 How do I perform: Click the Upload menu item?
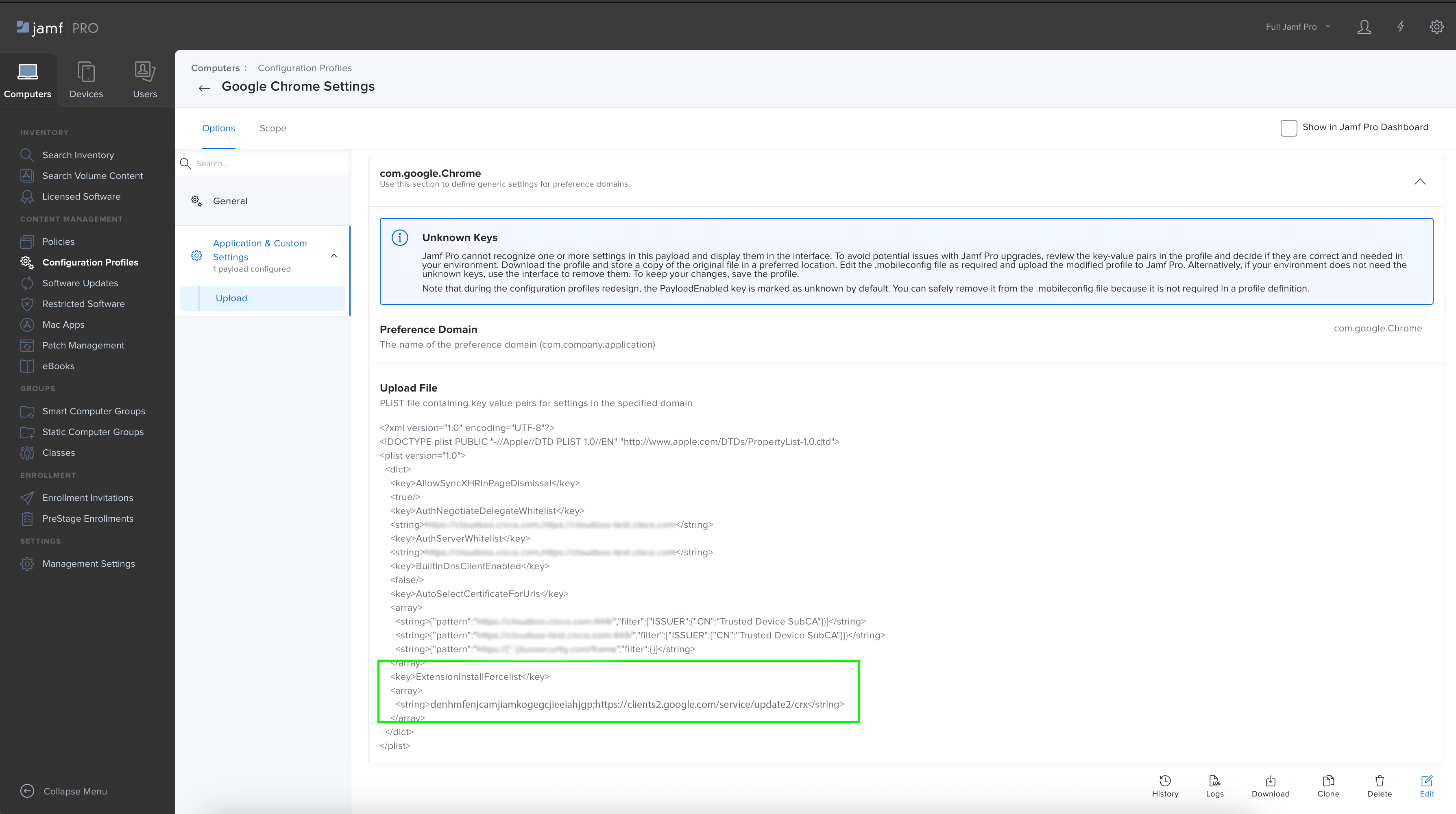(x=231, y=297)
